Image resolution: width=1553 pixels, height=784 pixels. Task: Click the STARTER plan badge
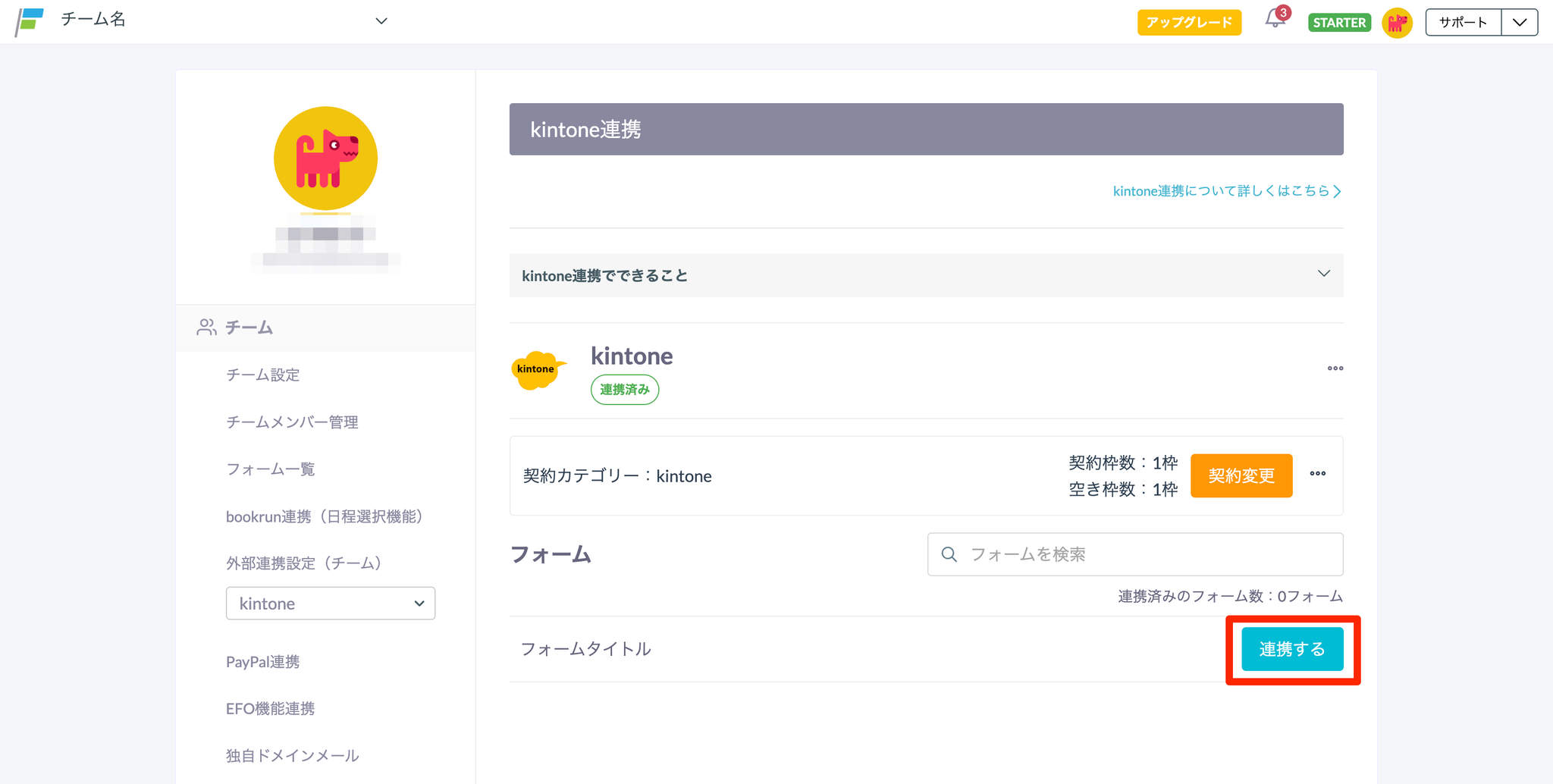coord(1338,23)
